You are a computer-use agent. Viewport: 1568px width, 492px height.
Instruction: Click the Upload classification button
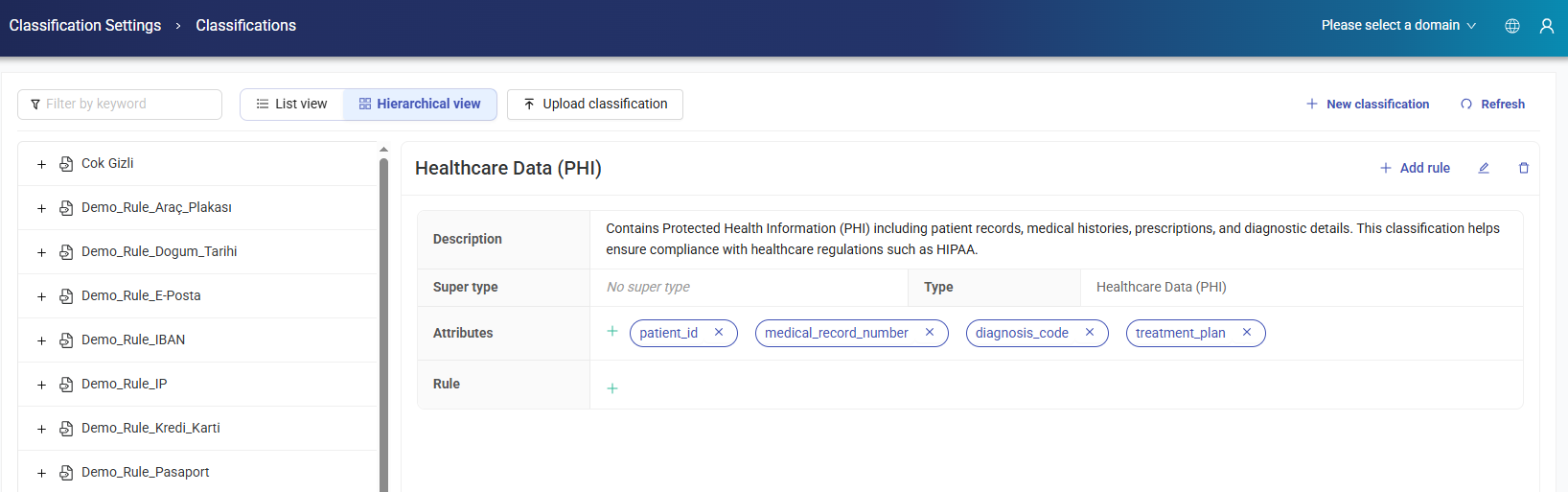[x=595, y=105]
